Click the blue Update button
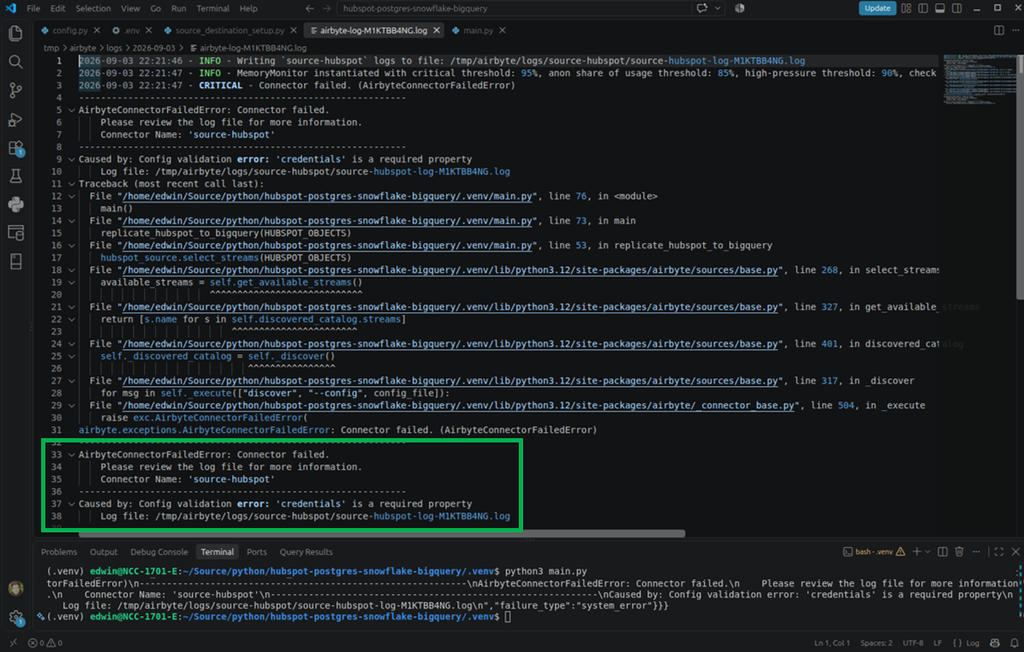The image size is (1024, 652). 876,8
